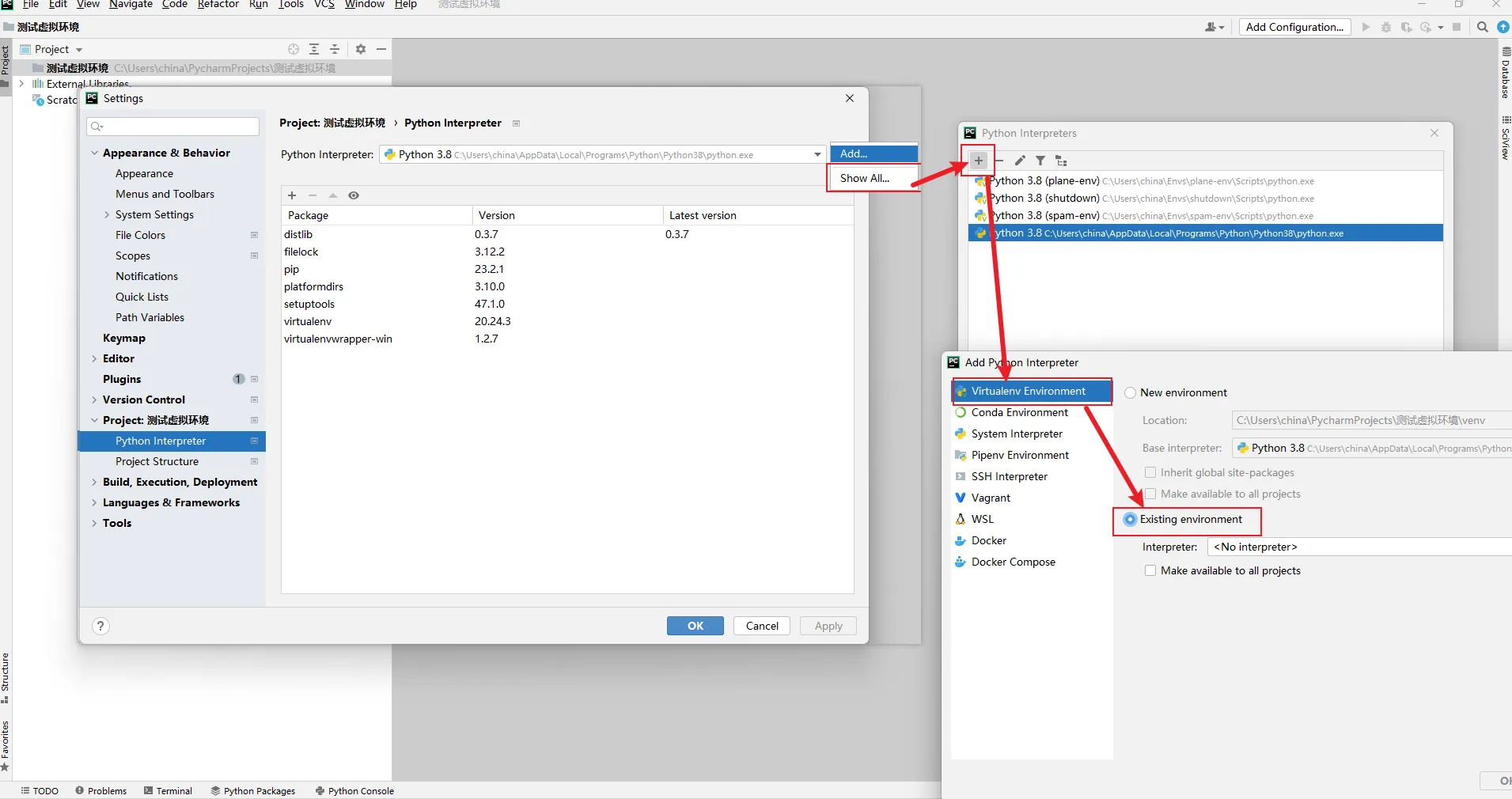Click Apply in Settings dialog
Viewport: 1512px width, 799px height.
pos(828,626)
